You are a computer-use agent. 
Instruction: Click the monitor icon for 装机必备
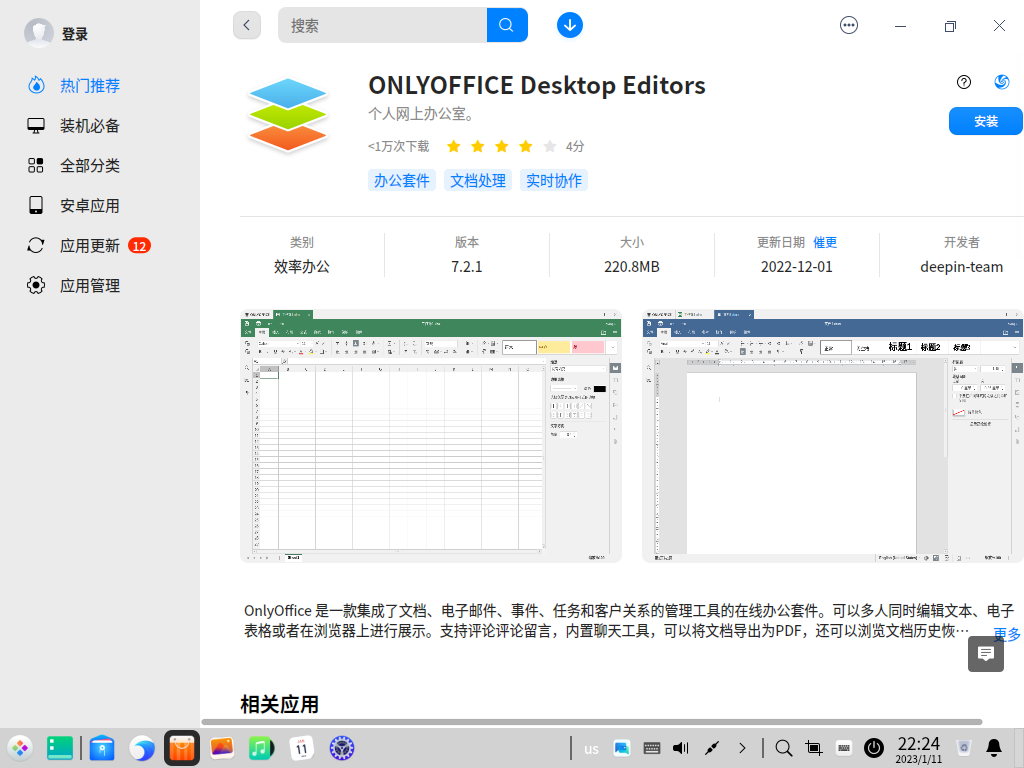point(36,125)
